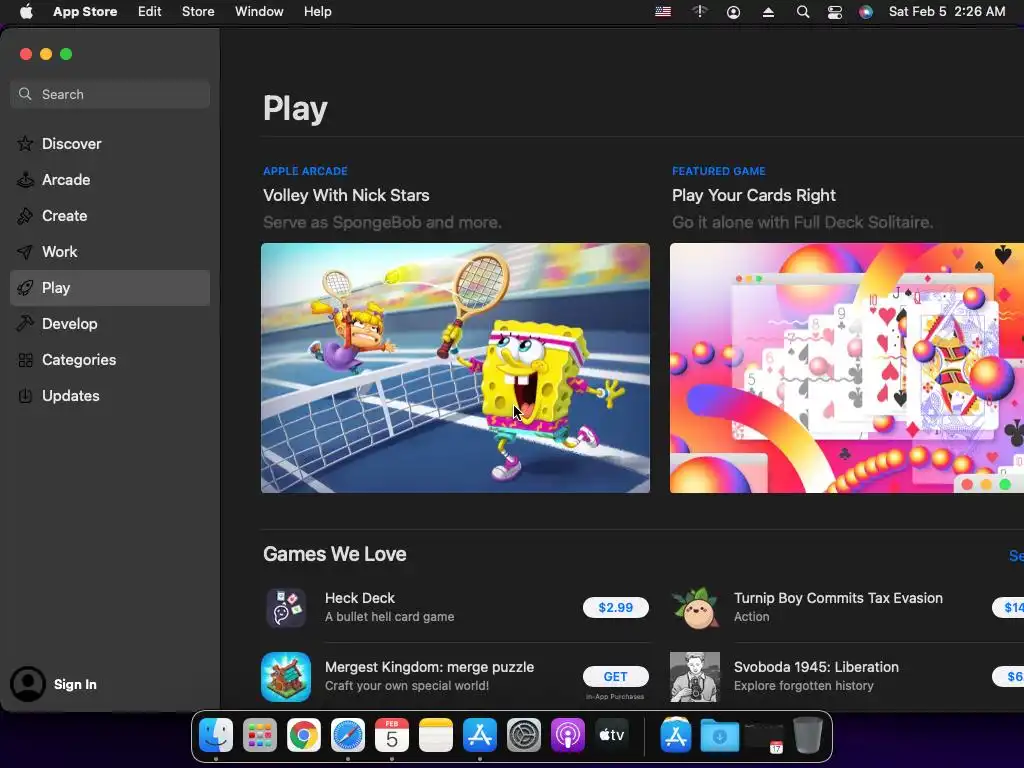Click the date and time in menu bar
Image resolution: width=1024 pixels, height=768 pixels.
(x=947, y=12)
